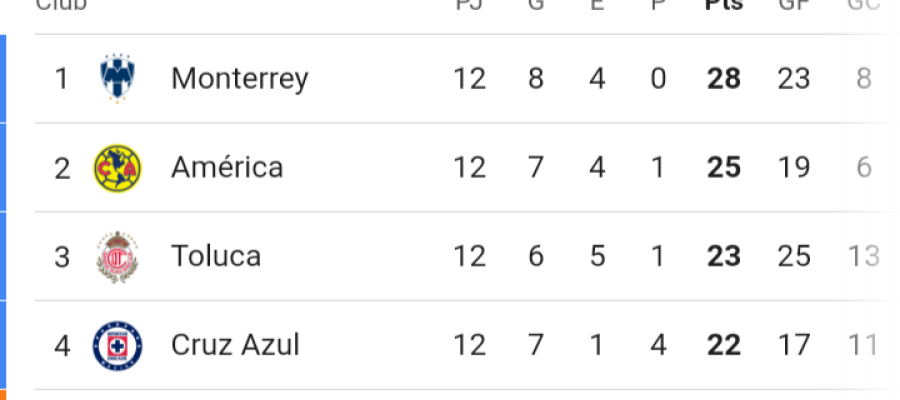Viewport: 900px width, 400px height.
Task: Select the Cruz Azul team name
Action: tap(235, 346)
